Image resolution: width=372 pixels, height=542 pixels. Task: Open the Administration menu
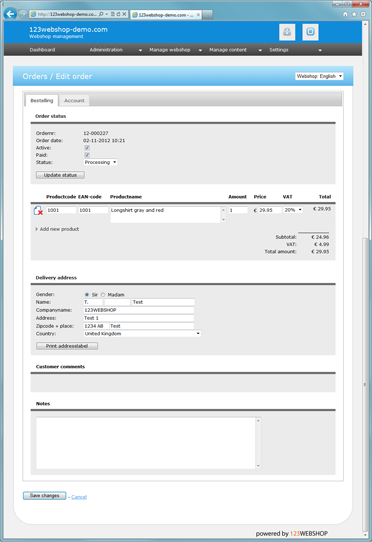(106, 50)
